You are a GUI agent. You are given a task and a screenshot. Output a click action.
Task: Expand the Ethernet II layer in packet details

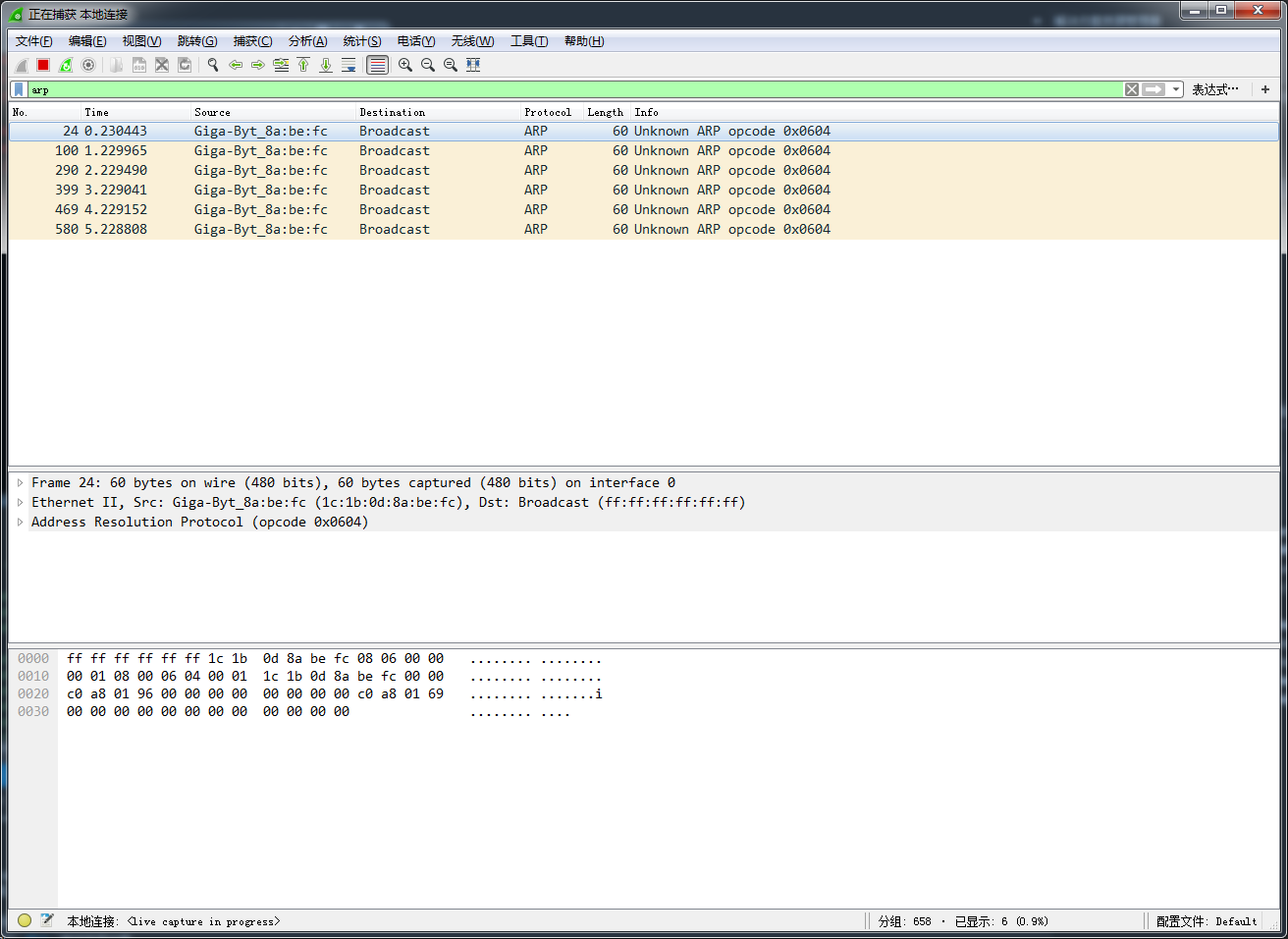[x=20, y=502]
